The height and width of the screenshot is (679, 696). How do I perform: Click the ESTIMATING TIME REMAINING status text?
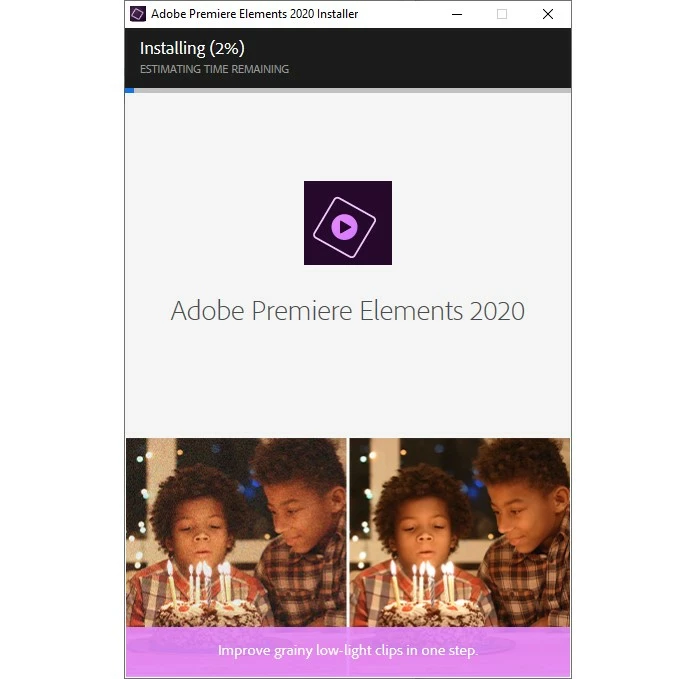[x=214, y=69]
